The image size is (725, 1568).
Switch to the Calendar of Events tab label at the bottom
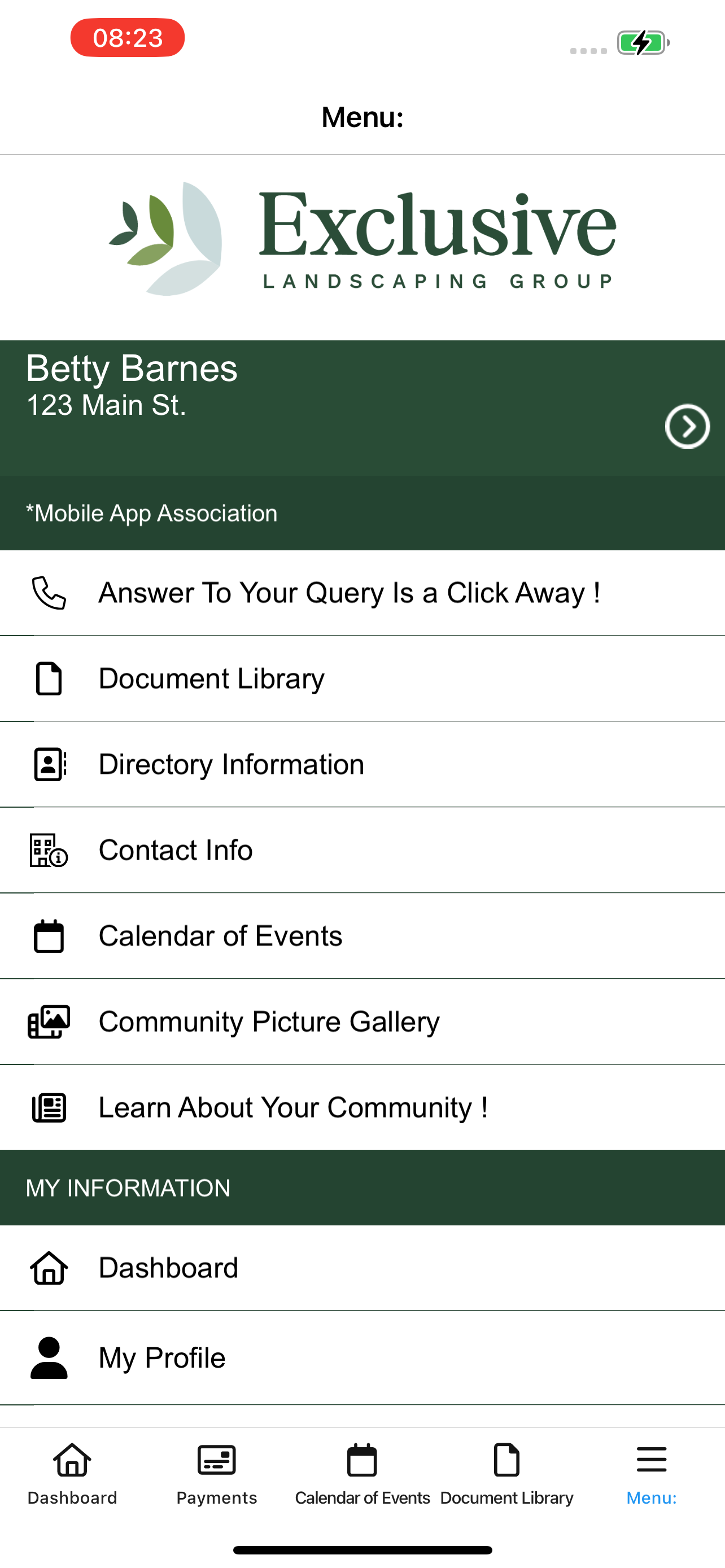point(362,1497)
